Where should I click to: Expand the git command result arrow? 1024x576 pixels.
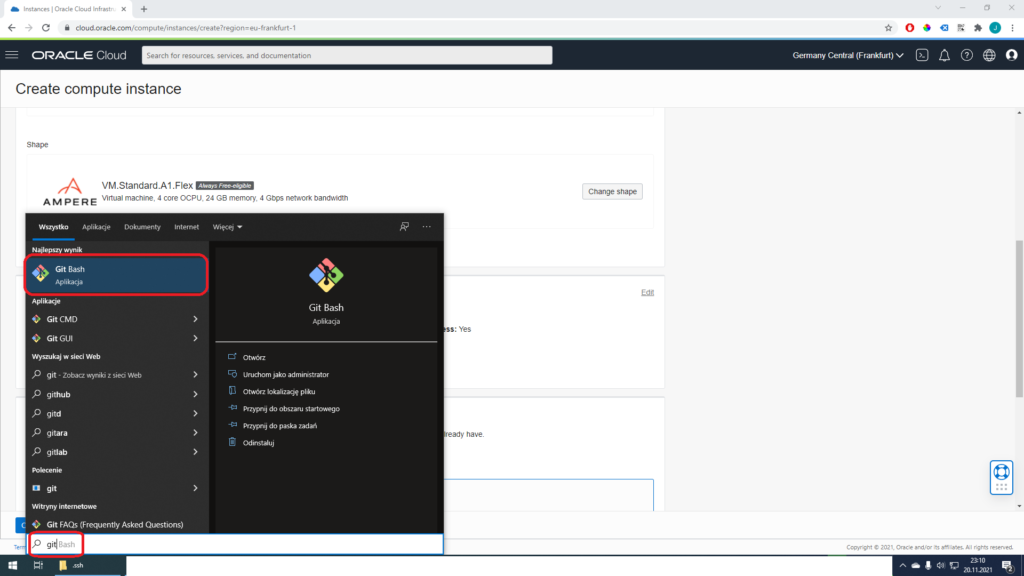[195, 488]
